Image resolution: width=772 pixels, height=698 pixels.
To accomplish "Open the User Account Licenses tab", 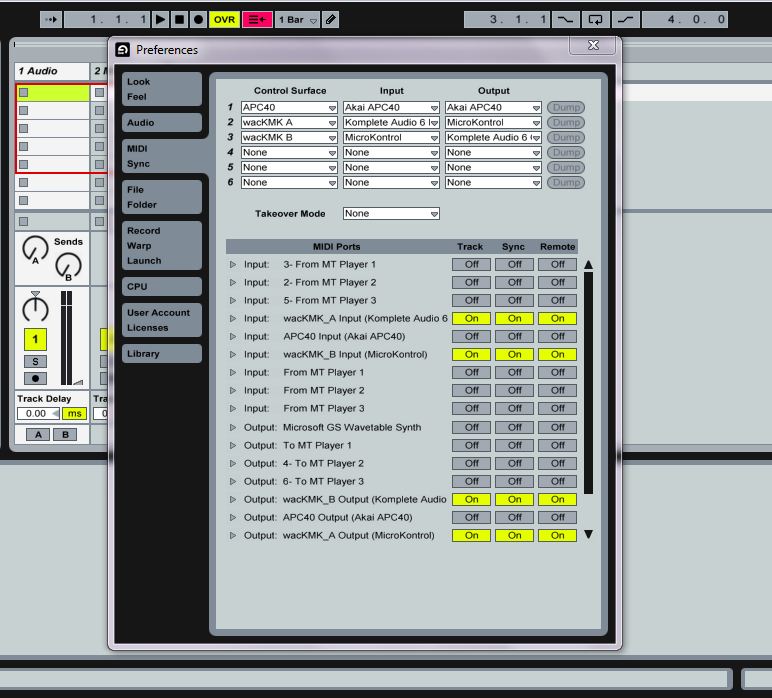I will [x=161, y=320].
